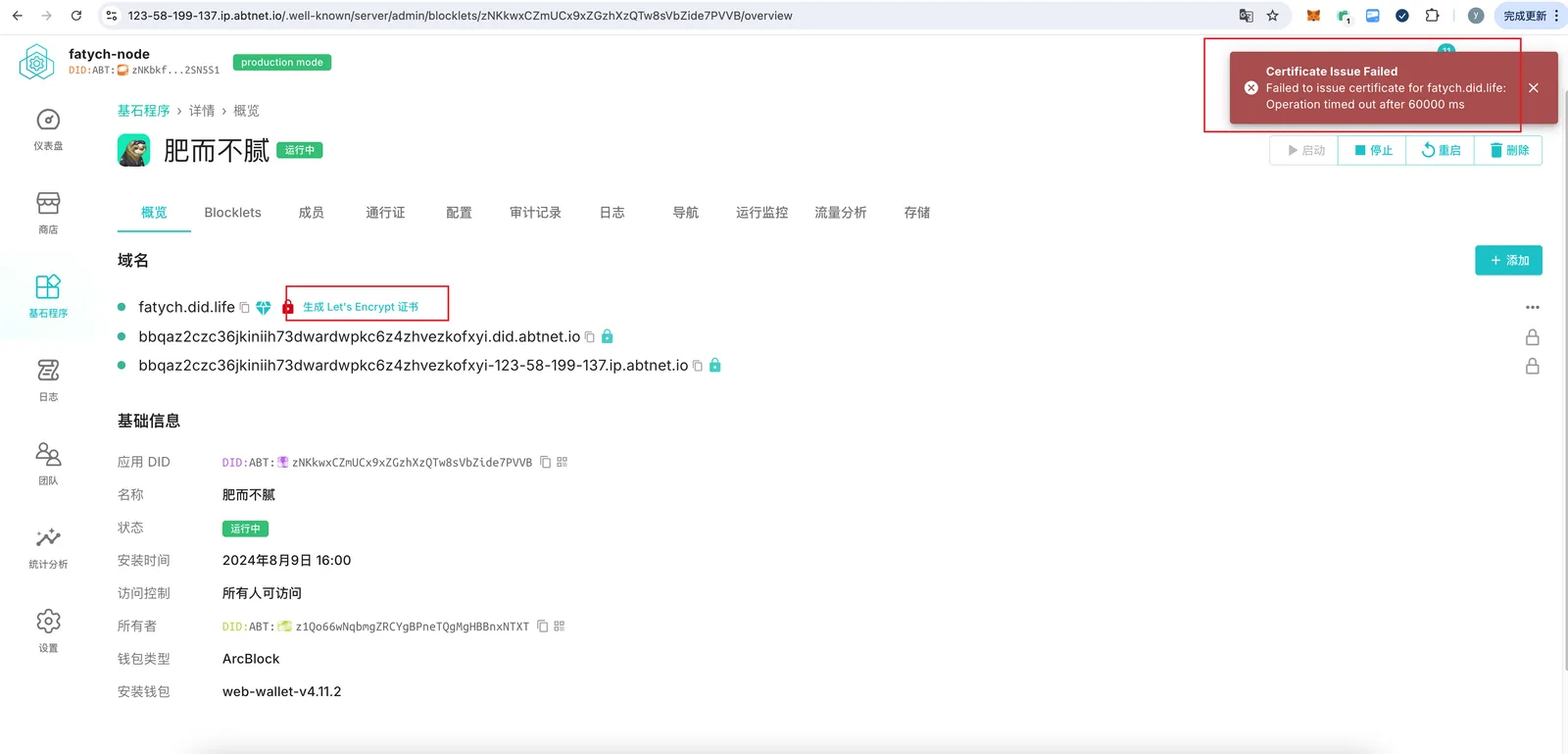The width and height of the screenshot is (1568, 754).
Task: Open the browser profile avatar menu
Action: [x=1476, y=16]
